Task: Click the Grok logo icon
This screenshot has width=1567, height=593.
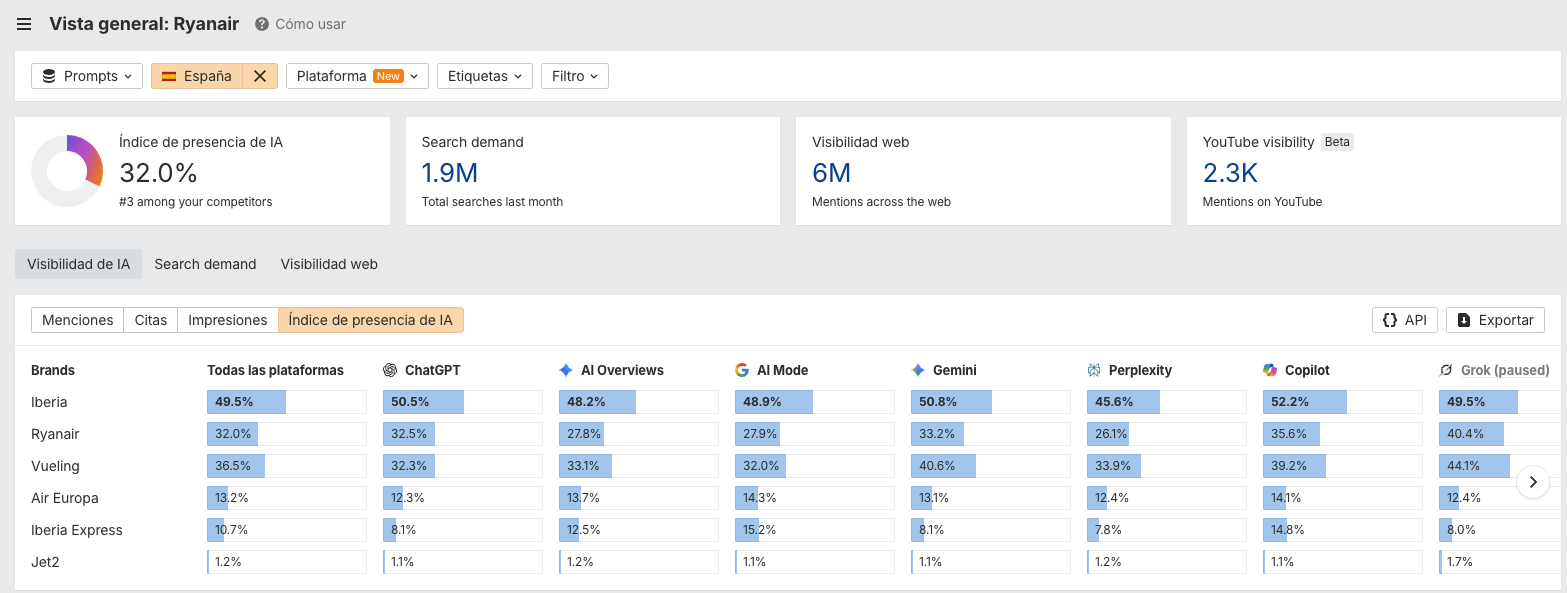Action: 1446,370
